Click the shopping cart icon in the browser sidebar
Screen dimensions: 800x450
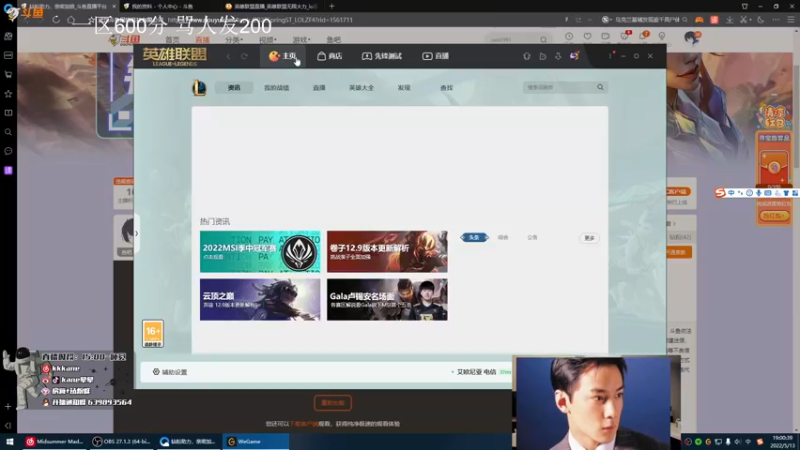coord(8,74)
